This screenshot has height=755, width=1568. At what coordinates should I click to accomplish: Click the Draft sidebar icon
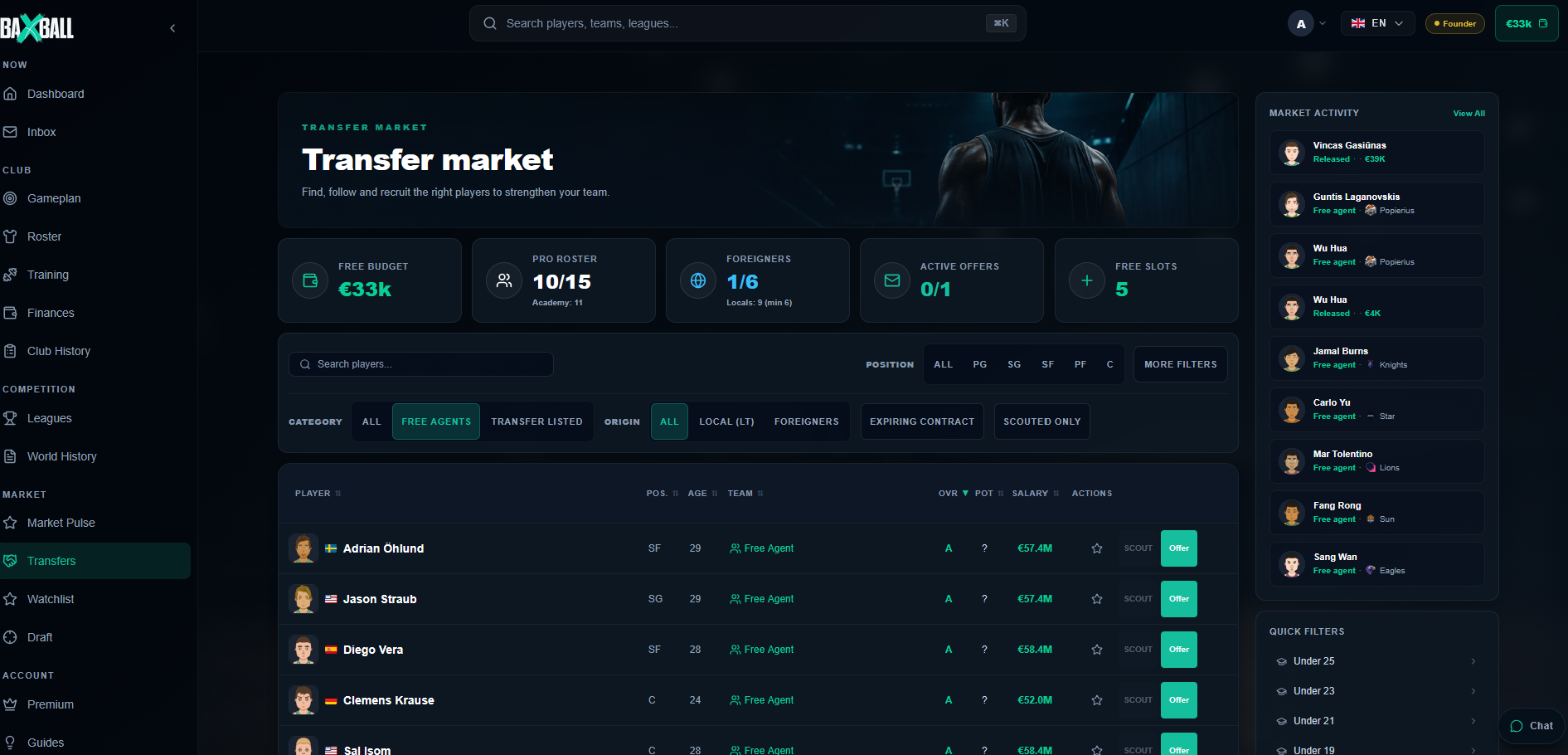10,637
